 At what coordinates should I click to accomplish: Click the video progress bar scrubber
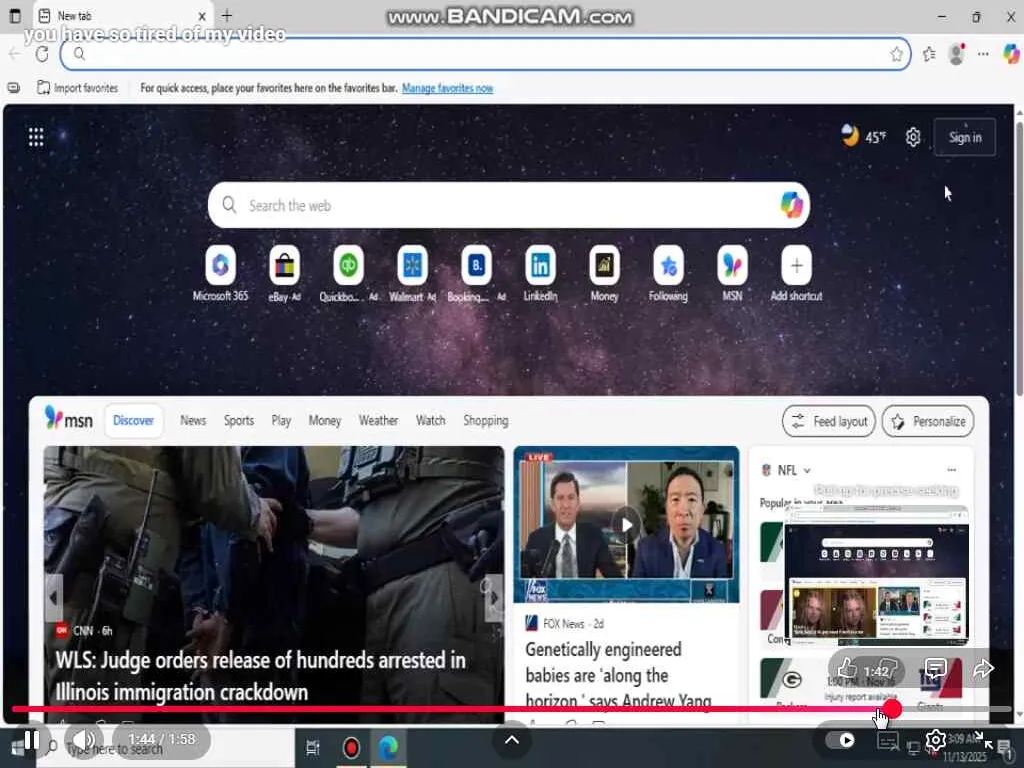(x=892, y=709)
